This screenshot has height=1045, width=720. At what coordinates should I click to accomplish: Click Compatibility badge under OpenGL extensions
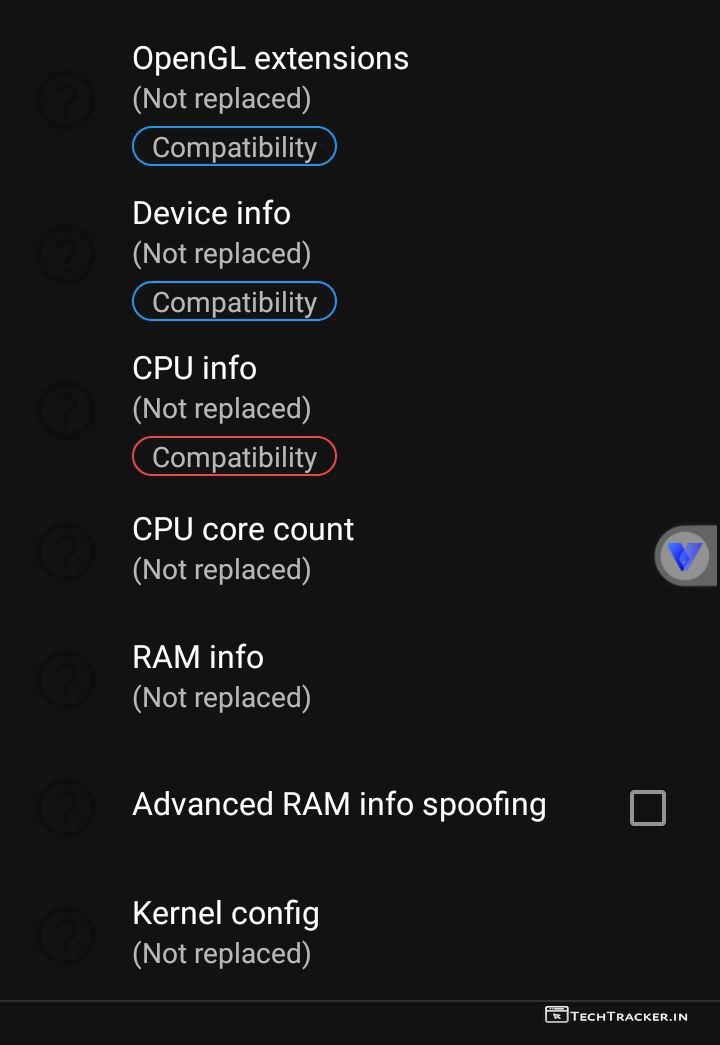click(234, 147)
